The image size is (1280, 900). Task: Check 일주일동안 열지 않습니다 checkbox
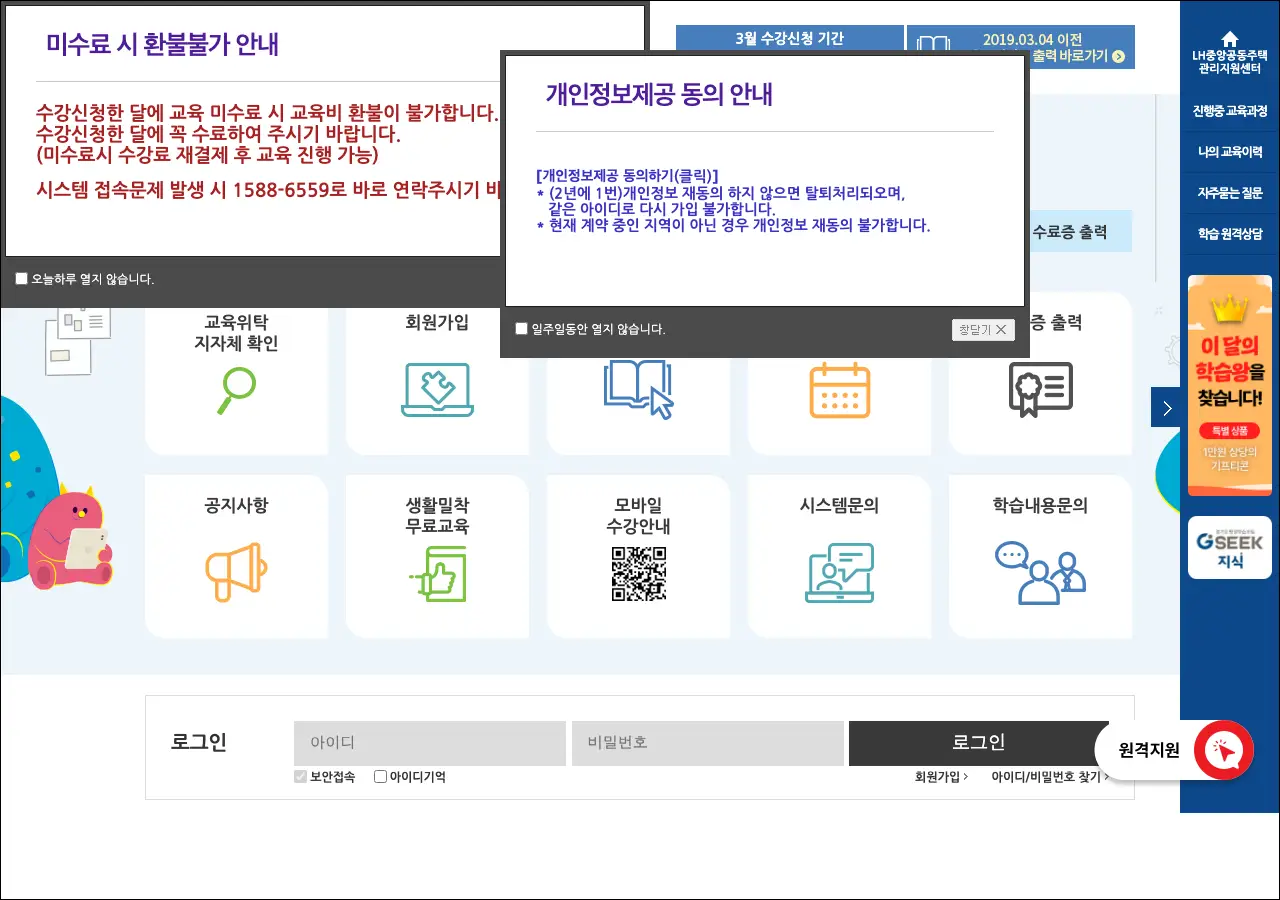(x=521, y=329)
